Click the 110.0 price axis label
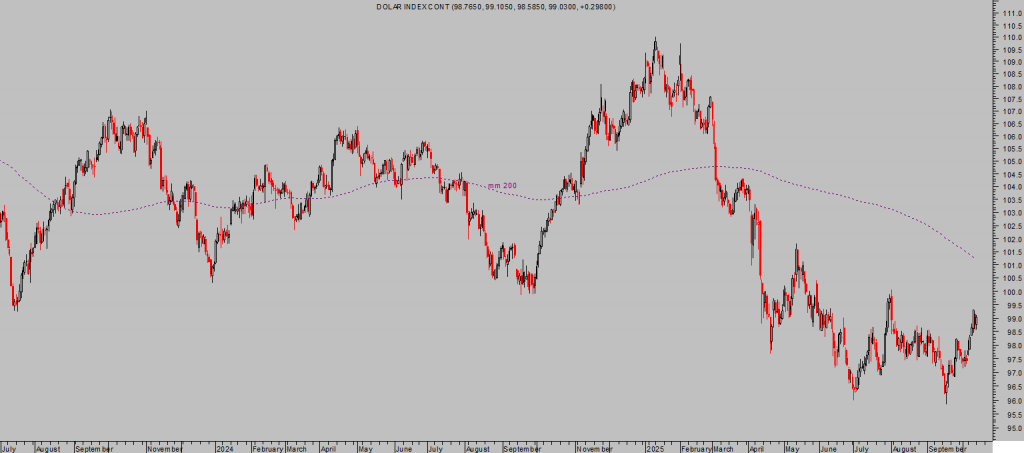Screen dimensions: 1024x453 1010,37
